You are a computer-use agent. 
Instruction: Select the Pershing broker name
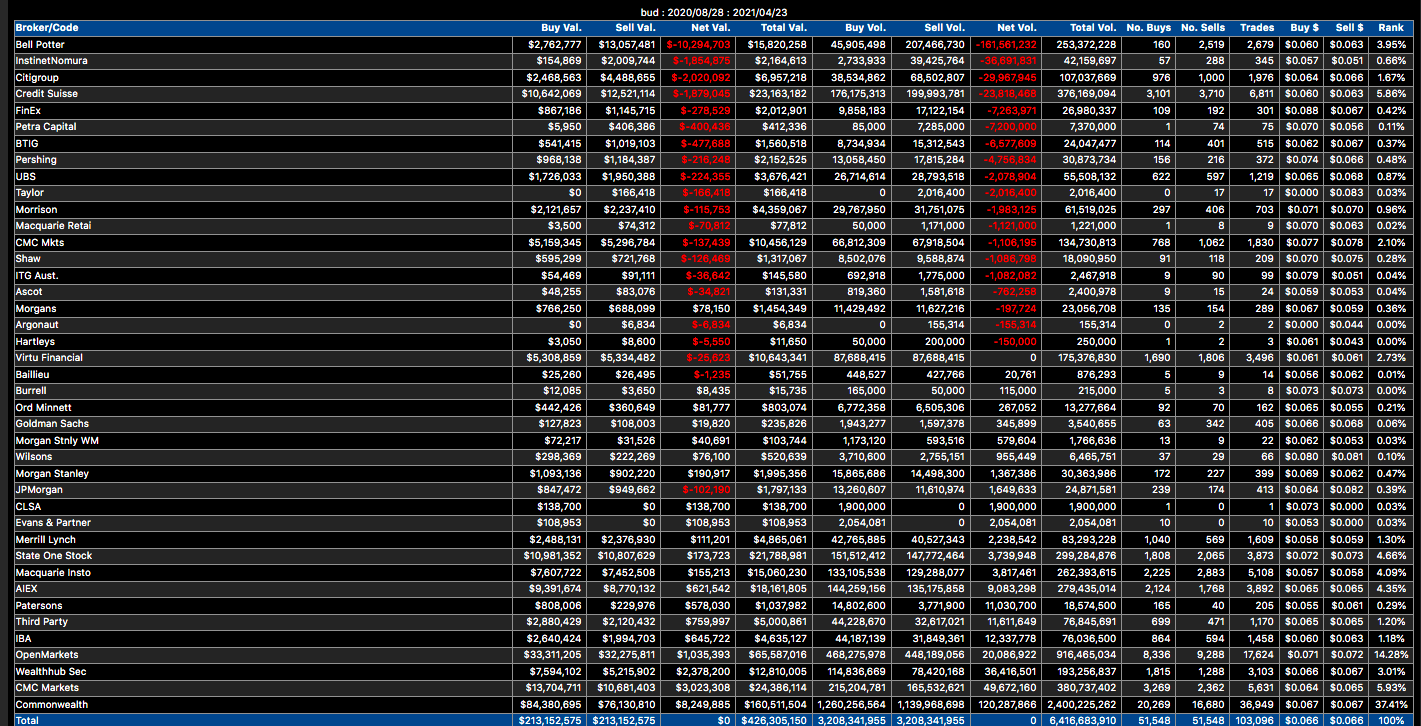[x=36, y=160]
